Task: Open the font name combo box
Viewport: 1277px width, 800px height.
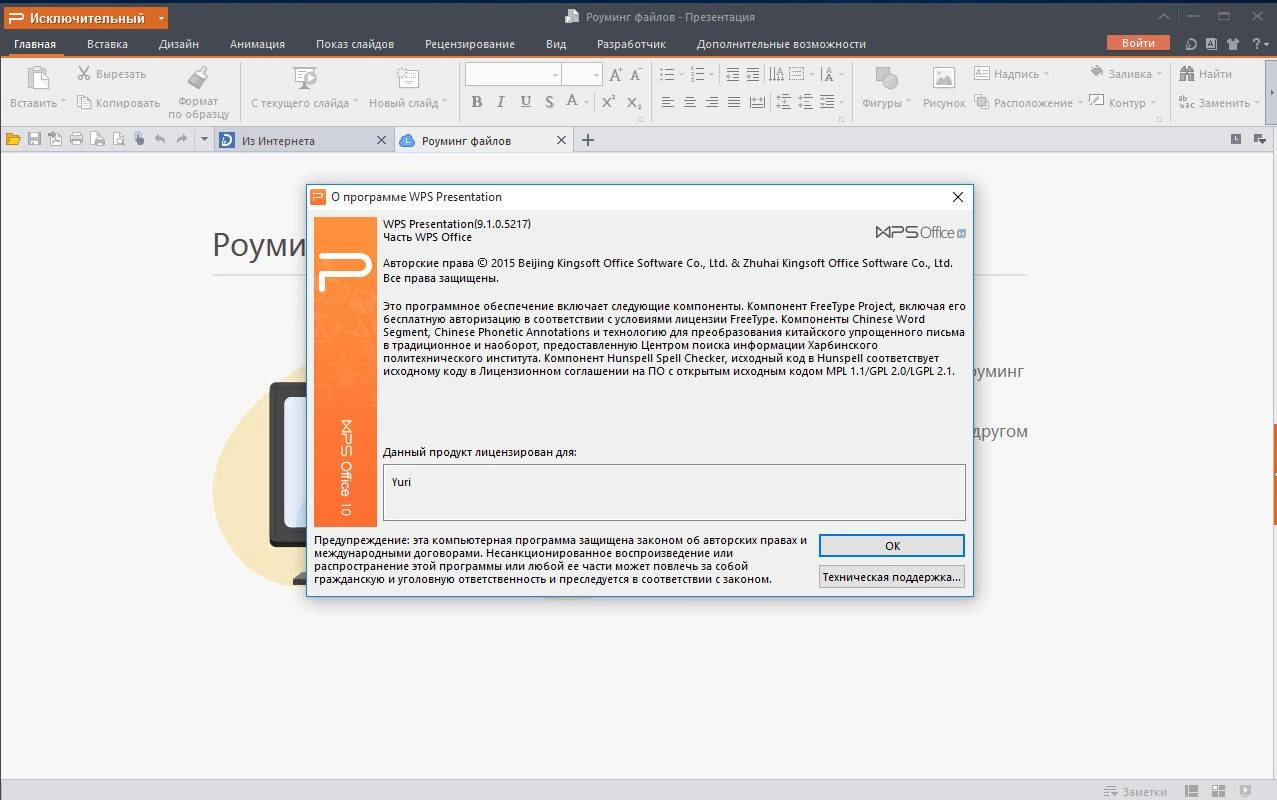Action: pos(512,74)
